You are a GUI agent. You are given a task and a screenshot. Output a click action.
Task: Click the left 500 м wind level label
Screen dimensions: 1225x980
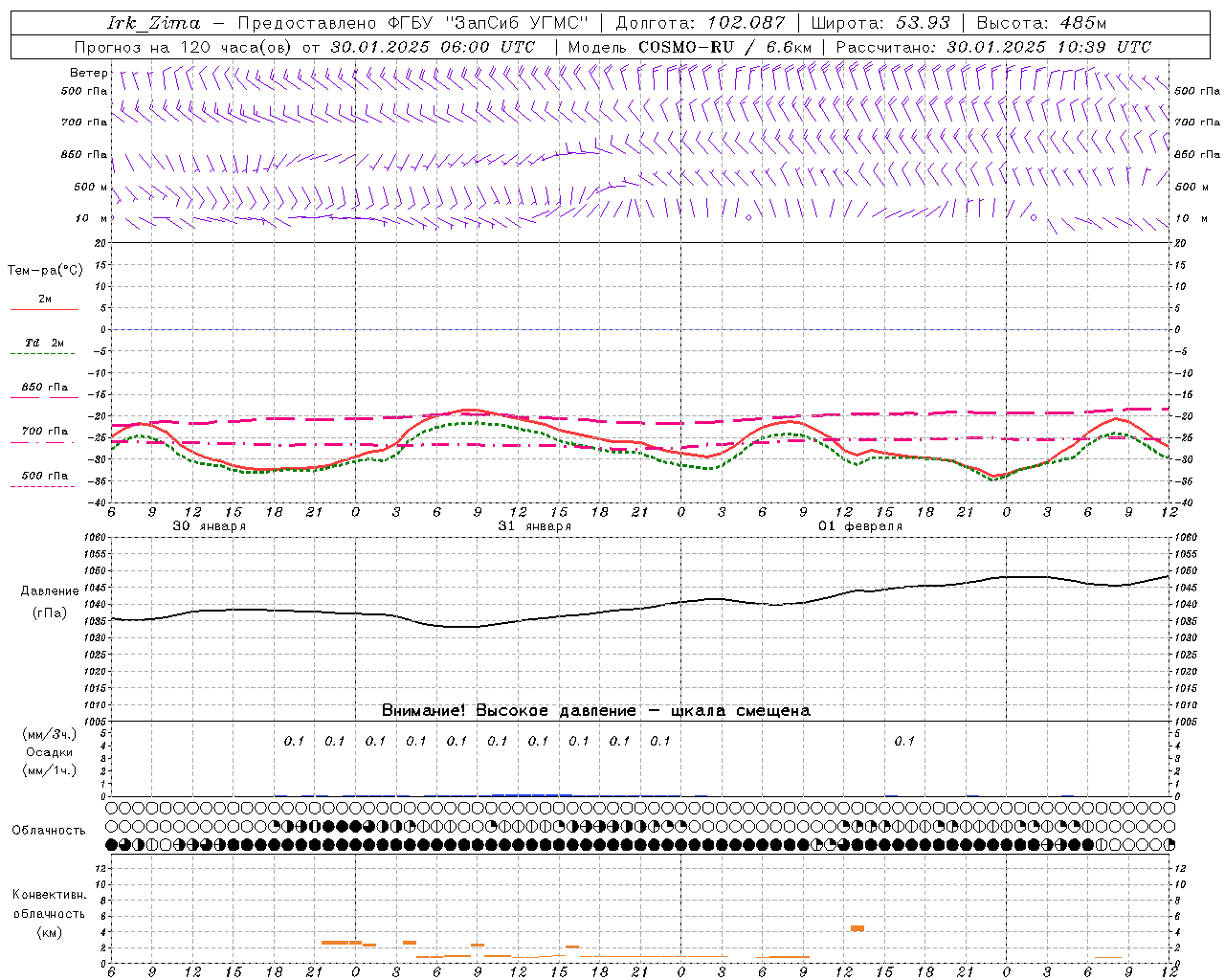point(91,187)
